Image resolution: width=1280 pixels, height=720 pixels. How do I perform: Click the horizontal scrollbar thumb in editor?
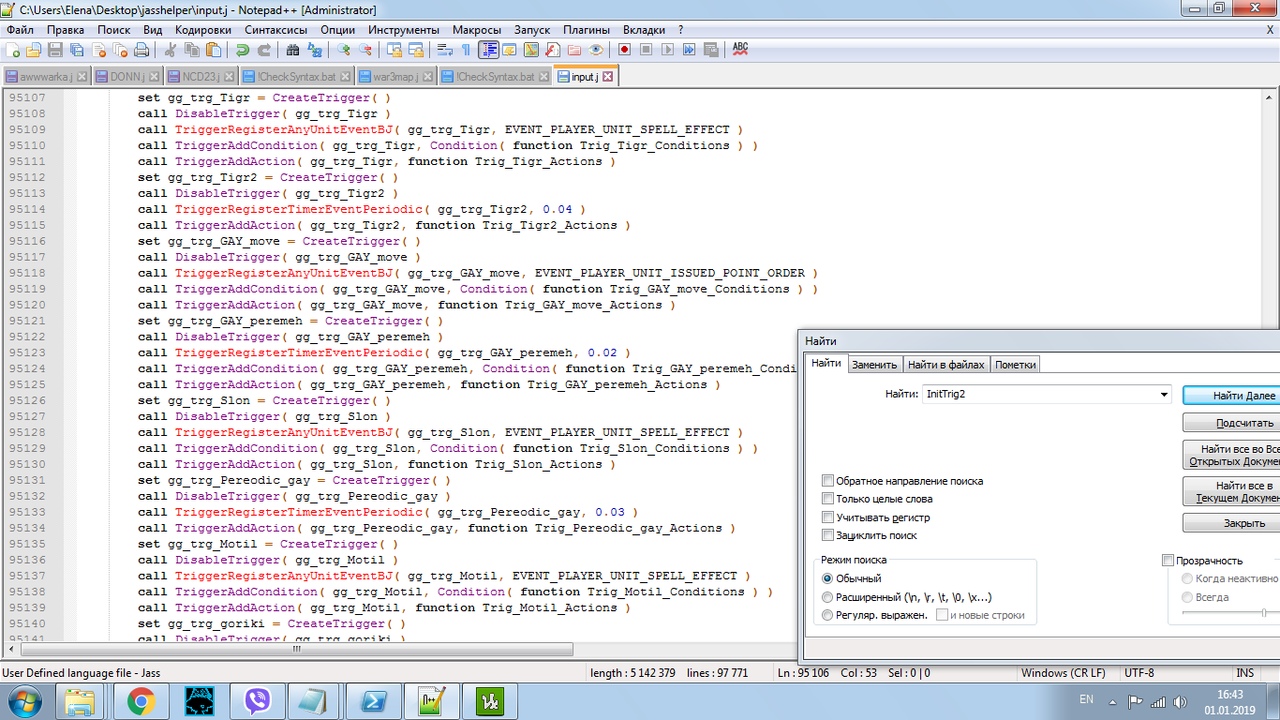pos(295,649)
